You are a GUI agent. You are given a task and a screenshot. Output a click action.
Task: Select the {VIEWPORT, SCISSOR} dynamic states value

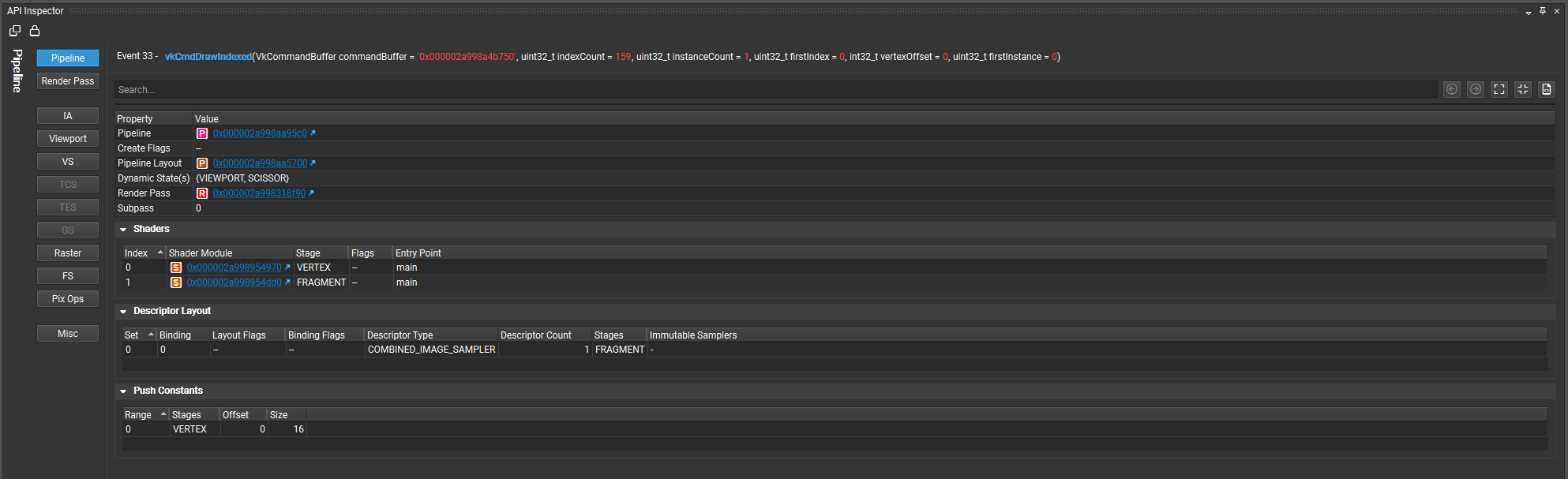click(x=242, y=178)
